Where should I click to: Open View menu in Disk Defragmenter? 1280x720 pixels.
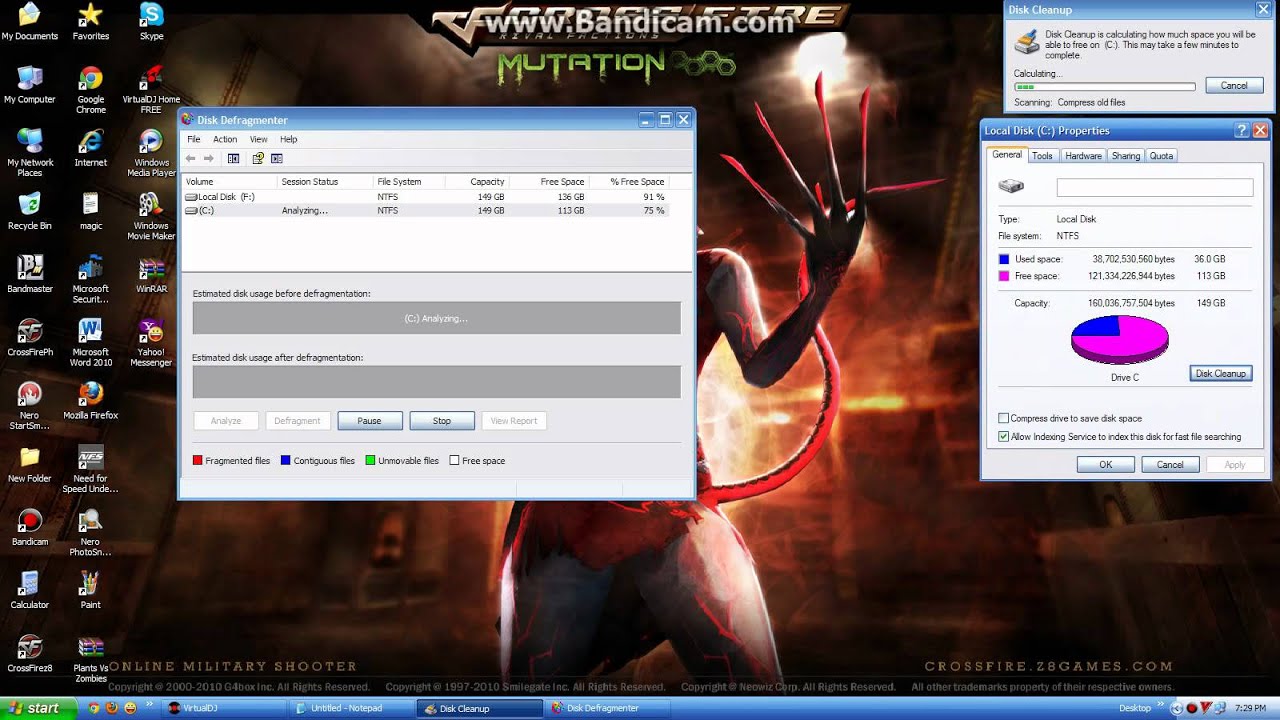click(x=258, y=139)
